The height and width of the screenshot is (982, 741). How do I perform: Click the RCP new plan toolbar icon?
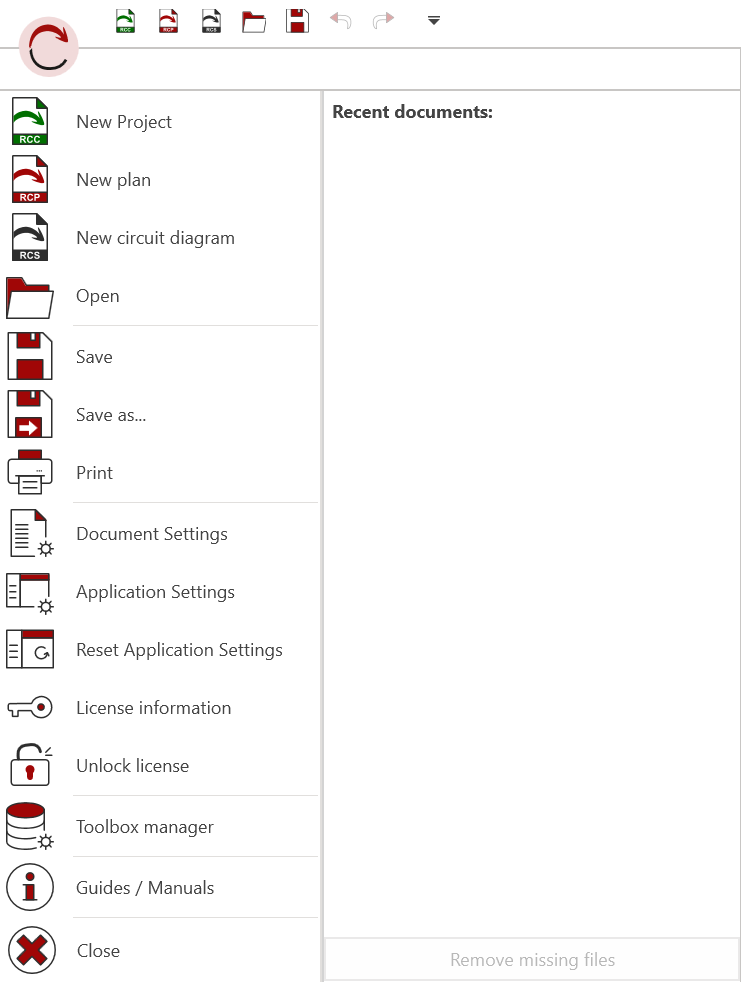tap(168, 20)
